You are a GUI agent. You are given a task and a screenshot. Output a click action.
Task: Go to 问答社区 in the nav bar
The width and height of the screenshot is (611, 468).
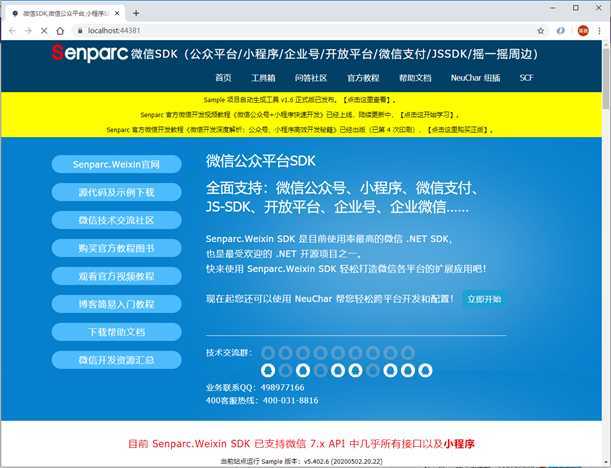pyautogui.click(x=311, y=78)
